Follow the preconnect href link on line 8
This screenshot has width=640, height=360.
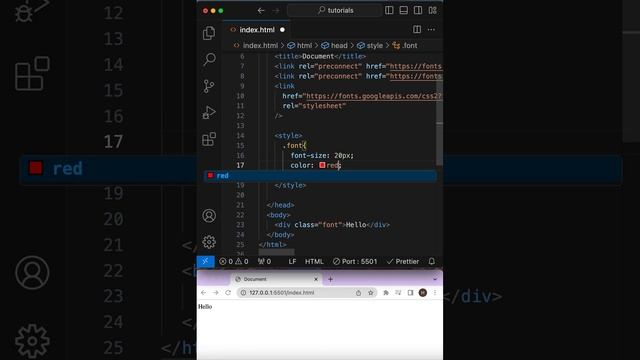pyautogui.click(x=416, y=76)
